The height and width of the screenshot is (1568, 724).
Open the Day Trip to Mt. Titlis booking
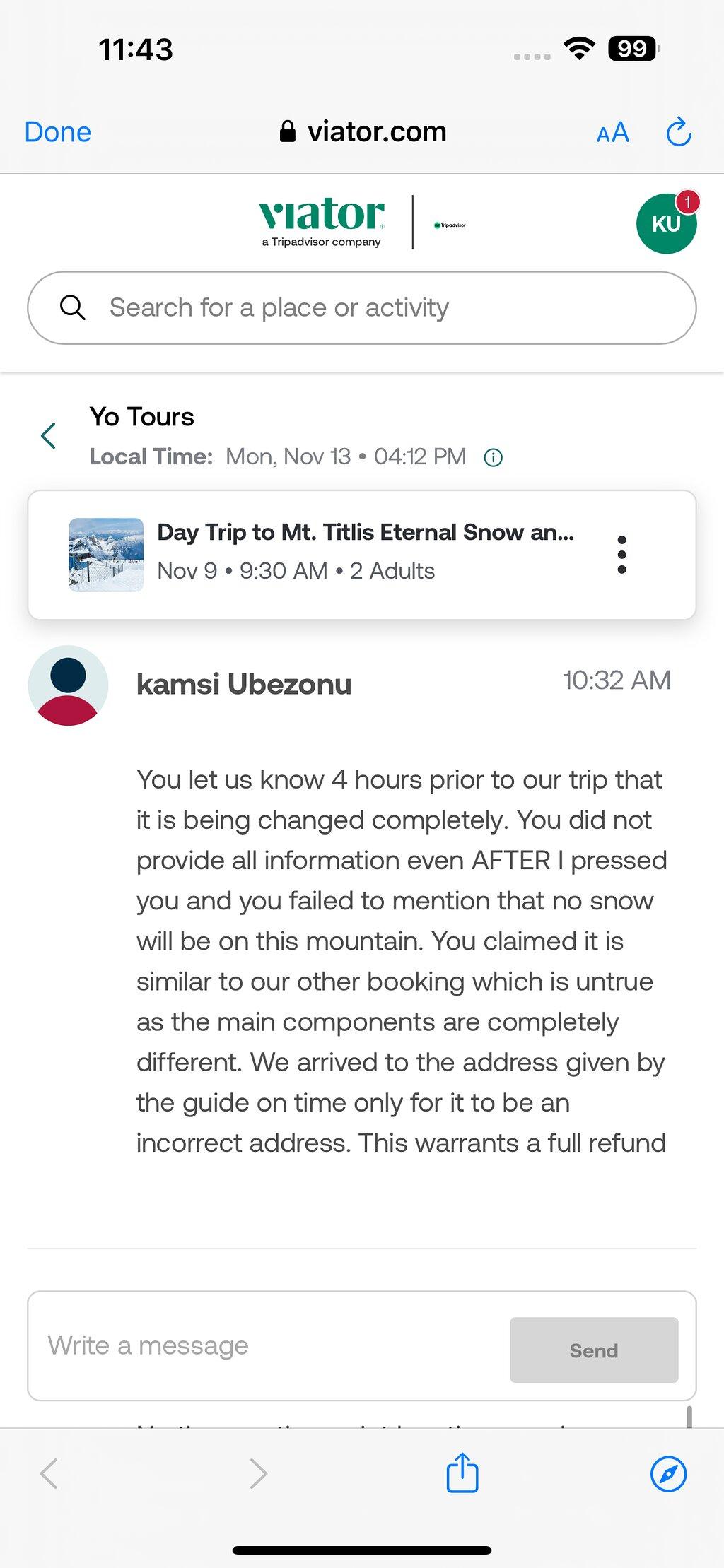366,532
